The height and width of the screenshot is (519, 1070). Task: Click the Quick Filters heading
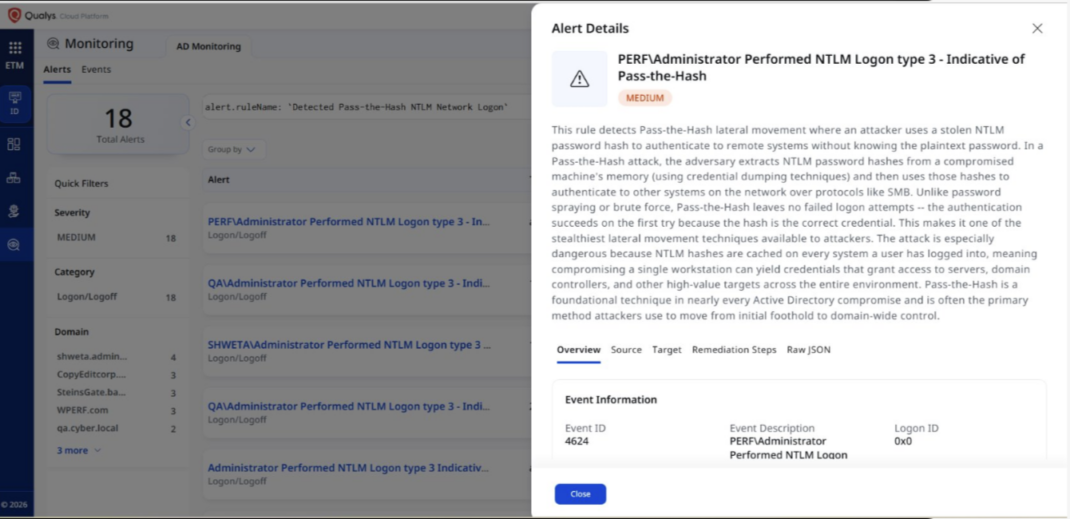(x=81, y=183)
